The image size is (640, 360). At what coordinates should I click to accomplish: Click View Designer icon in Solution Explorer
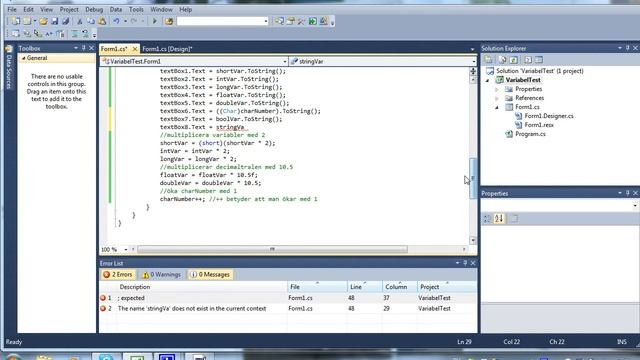(539, 60)
